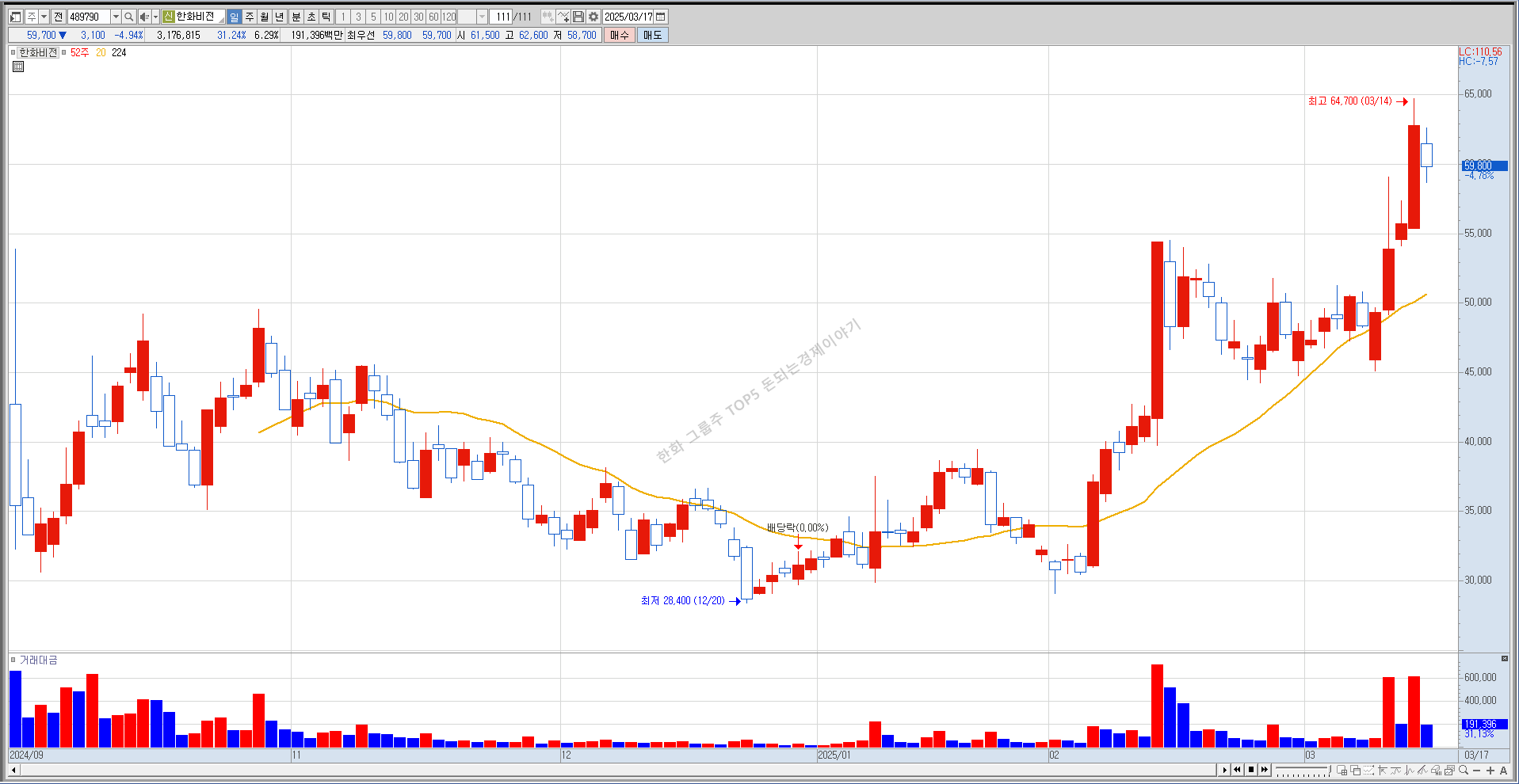Expand the speaker options dropdown arrow

point(155,17)
